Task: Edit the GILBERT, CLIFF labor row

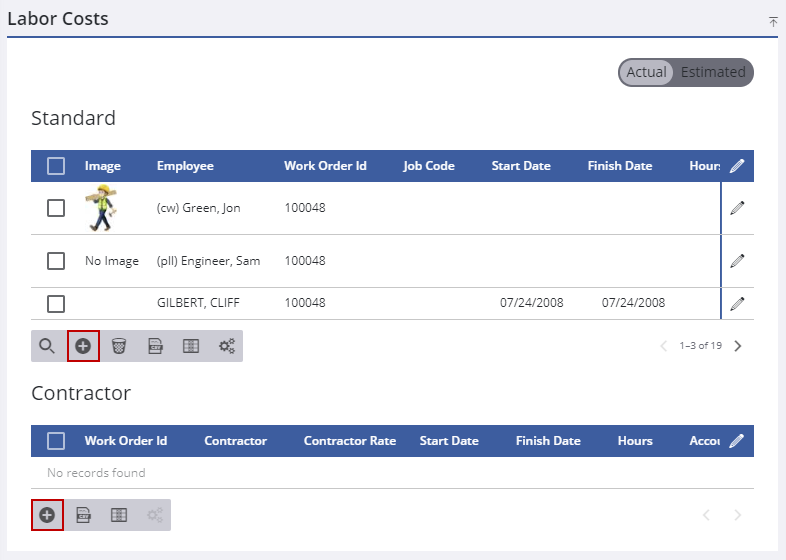Action: [x=737, y=303]
